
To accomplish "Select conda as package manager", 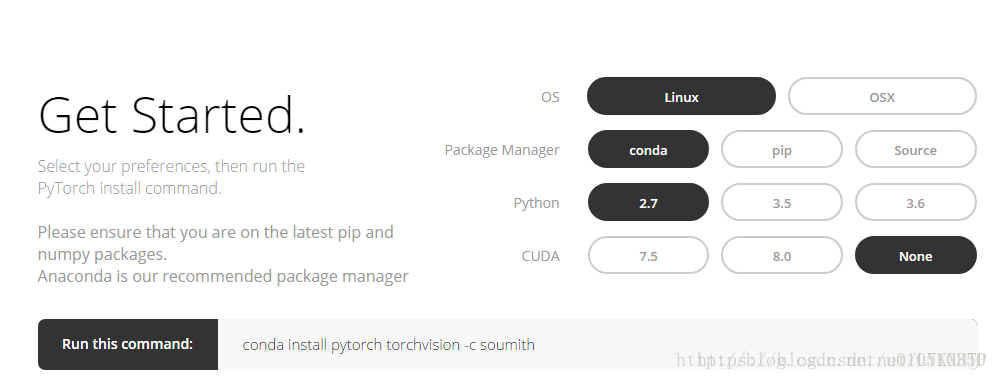I will coord(648,150).
